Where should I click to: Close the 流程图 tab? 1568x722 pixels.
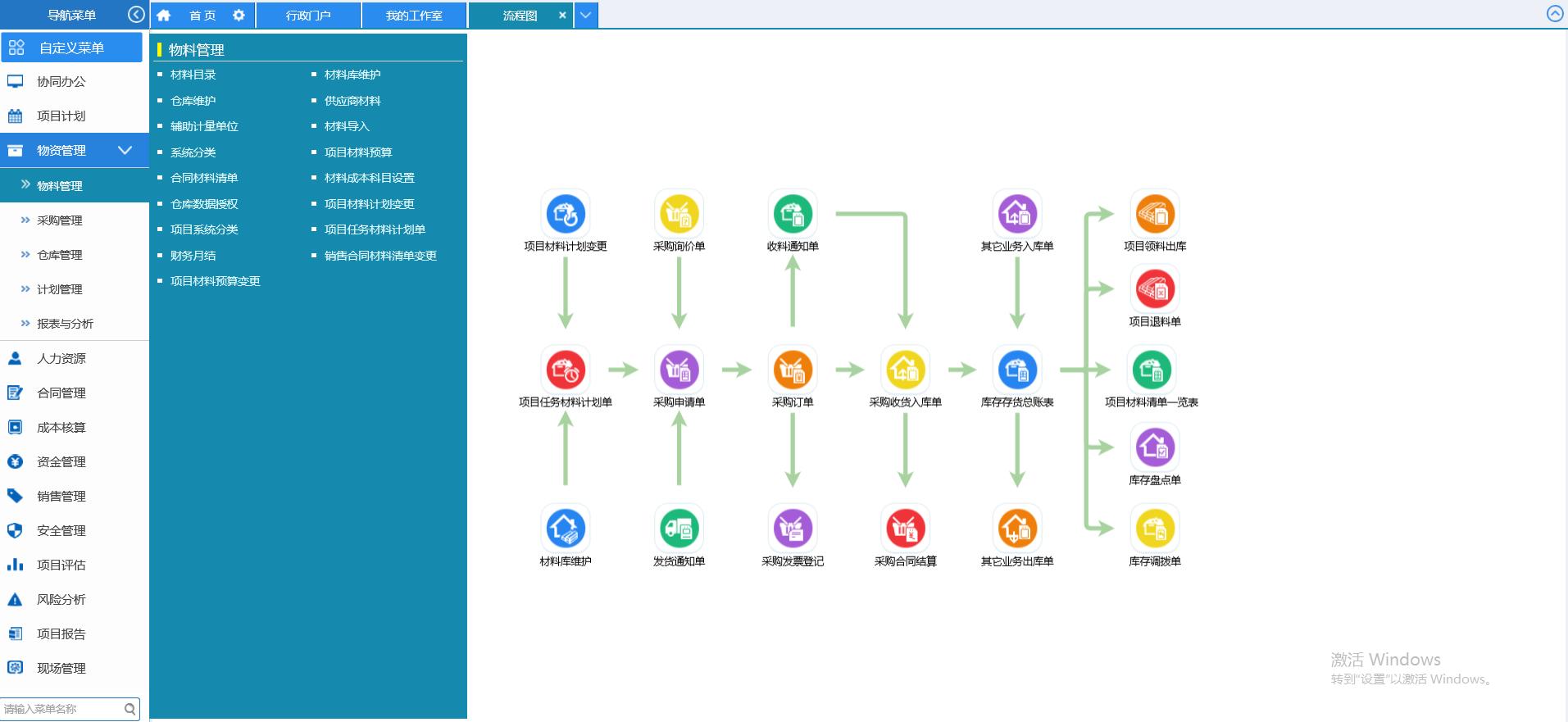point(562,15)
